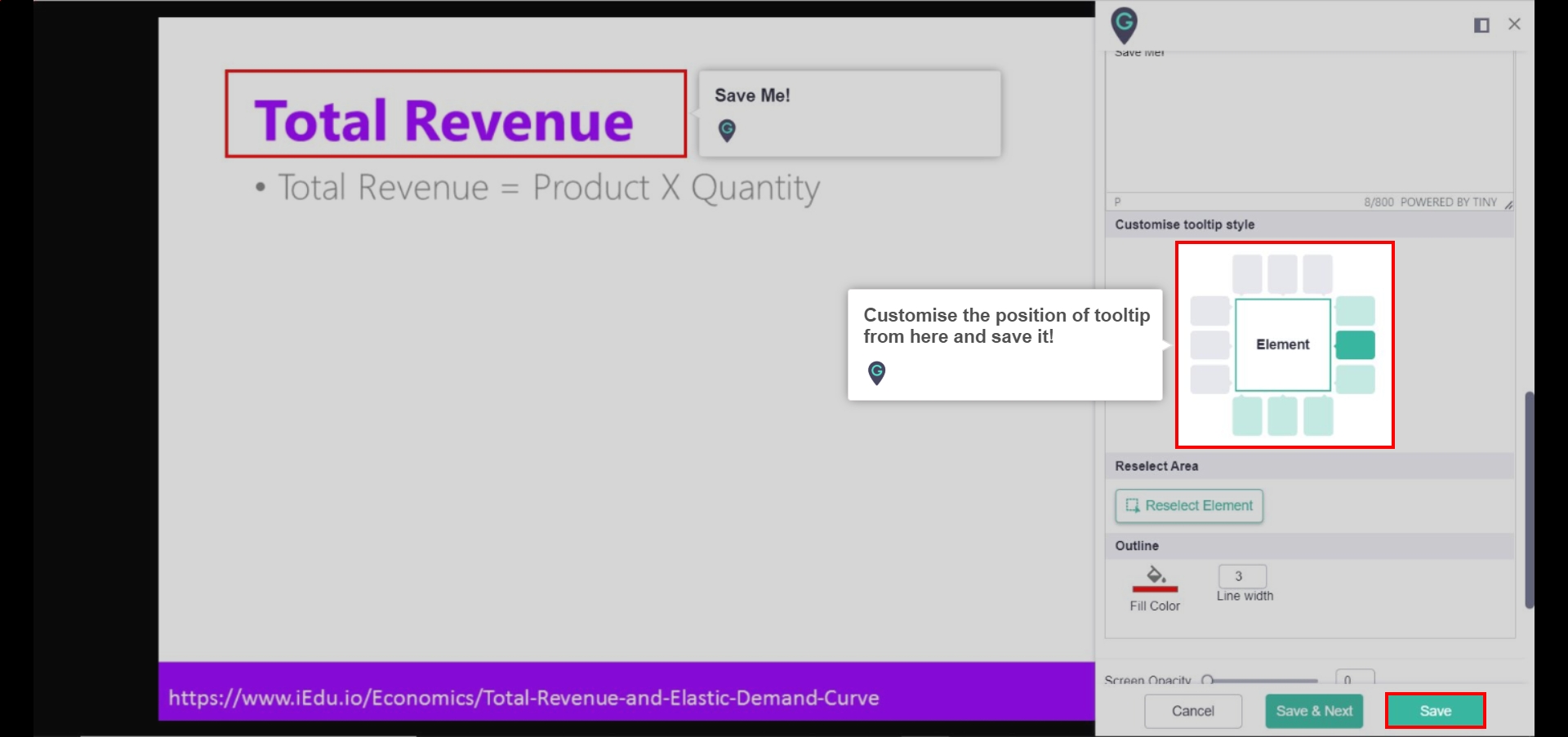This screenshot has width=1568, height=737.
Task: Click the editor resize grip handle
Action: [x=1508, y=204]
